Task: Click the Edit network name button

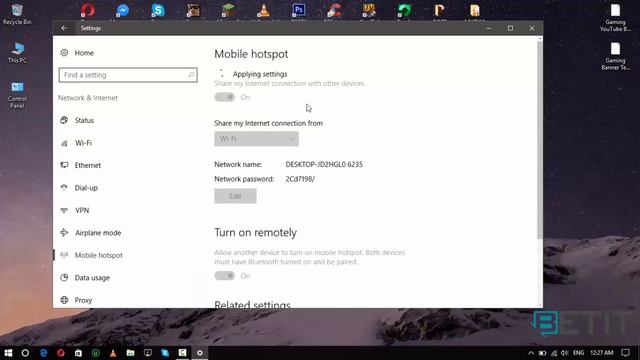Action: (x=235, y=196)
